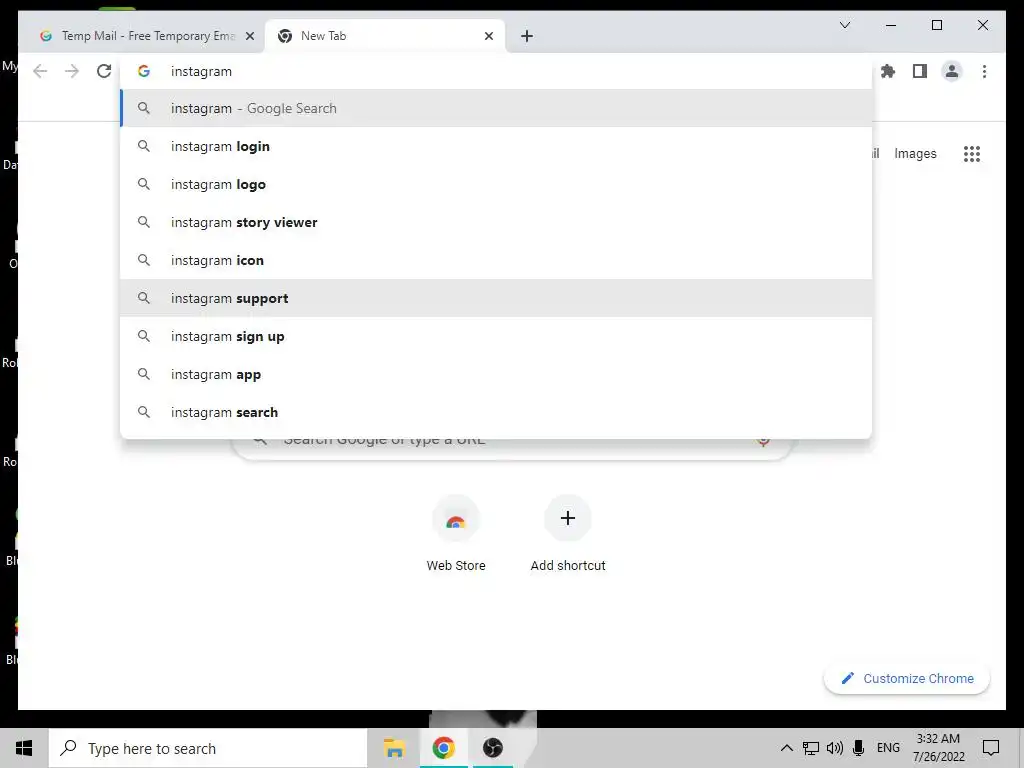Image resolution: width=1024 pixels, height=768 pixels.
Task: Open the Google apps grid icon
Action: (972, 154)
